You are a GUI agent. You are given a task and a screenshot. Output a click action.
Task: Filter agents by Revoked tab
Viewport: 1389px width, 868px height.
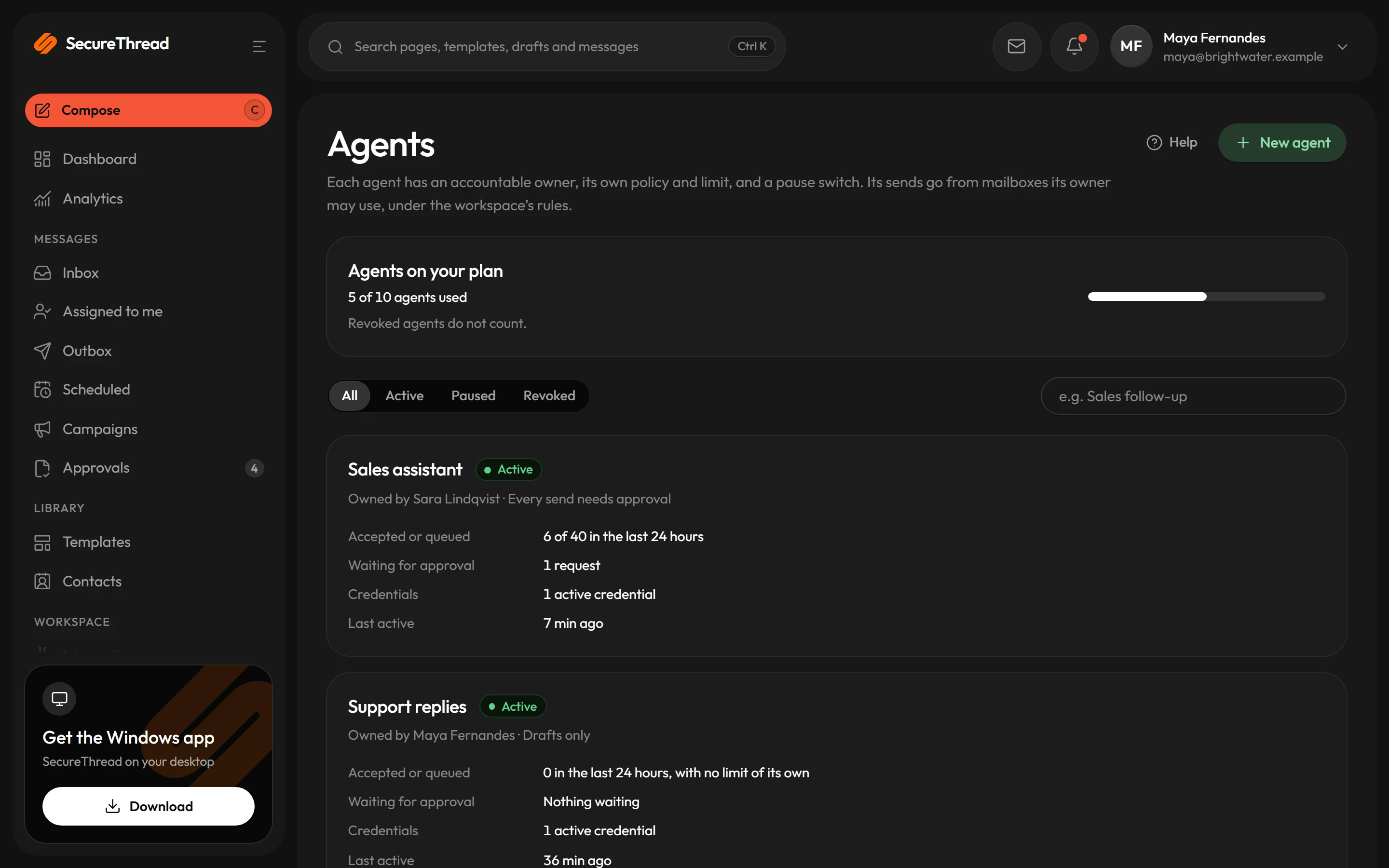tap(549, 395)
